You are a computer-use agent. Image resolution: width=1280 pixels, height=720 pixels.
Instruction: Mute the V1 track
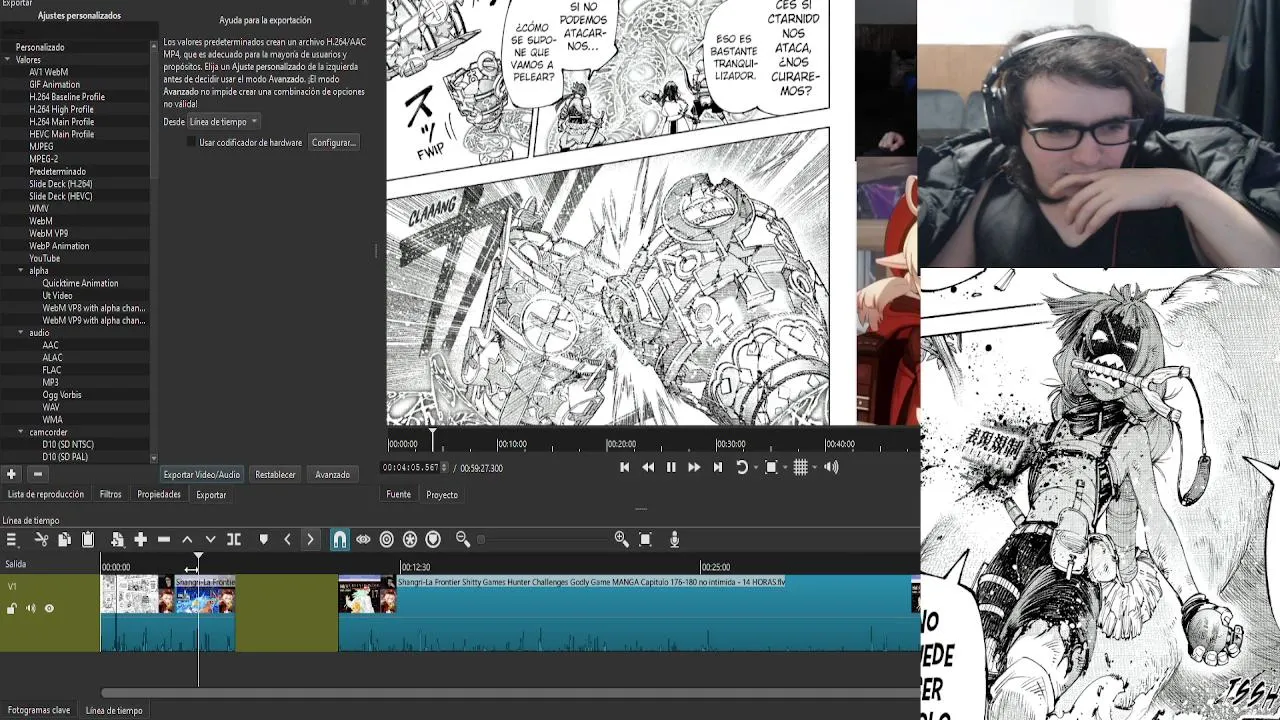click(x=30, y=608)
